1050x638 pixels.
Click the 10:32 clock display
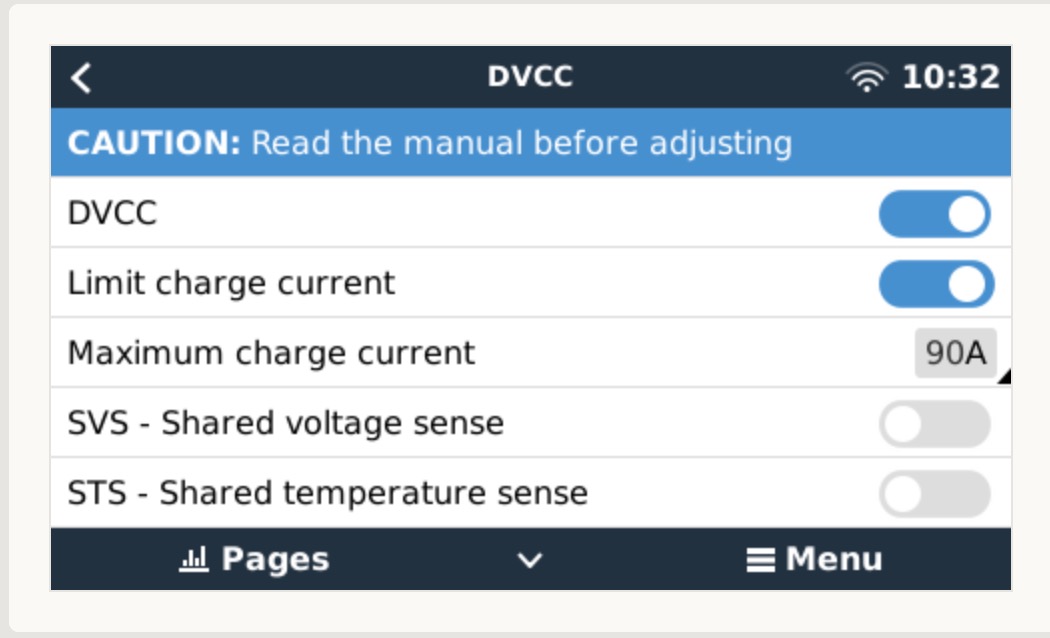click(x=950, y=78)
